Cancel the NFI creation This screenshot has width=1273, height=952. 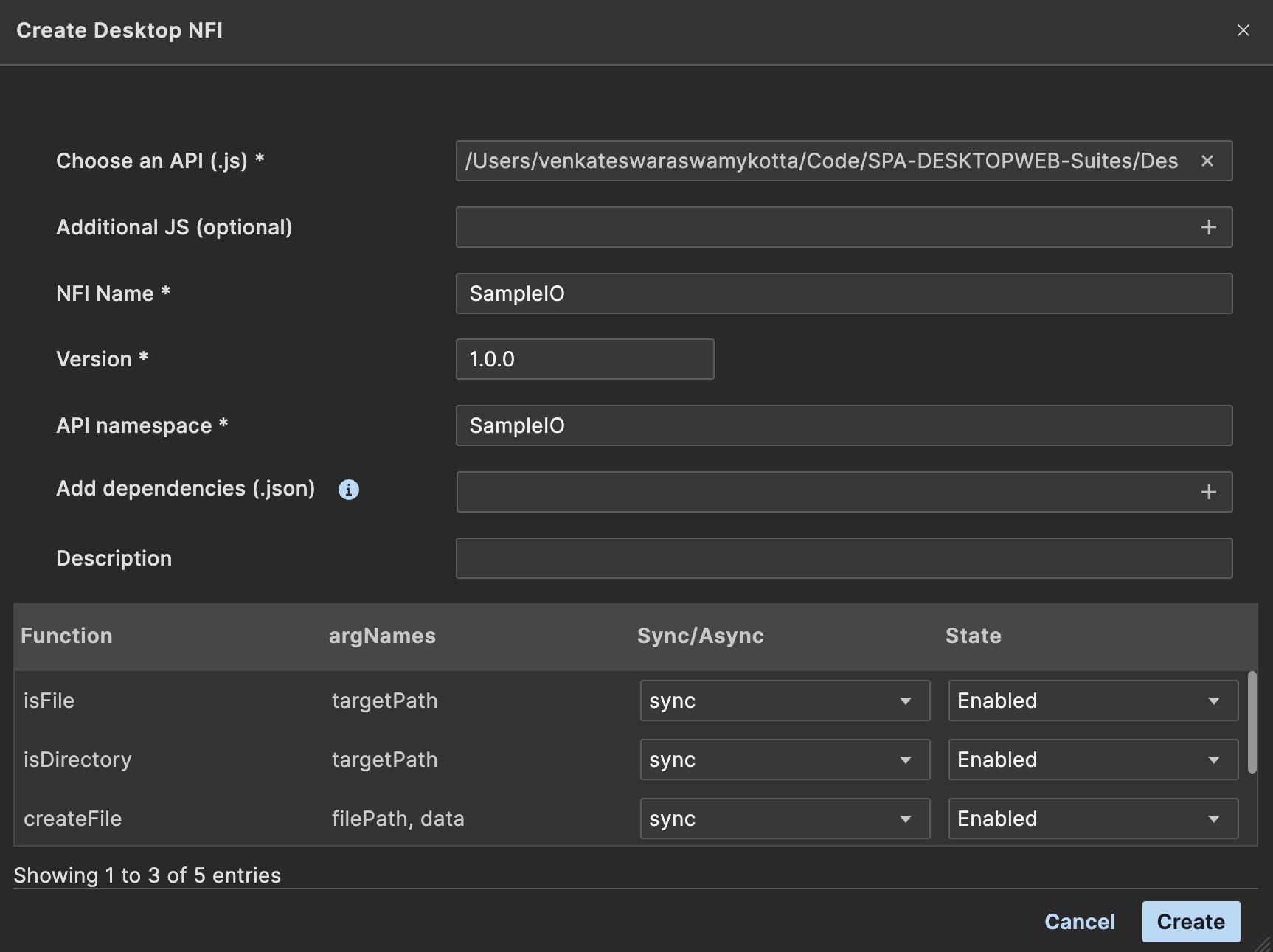[1079, 922]
